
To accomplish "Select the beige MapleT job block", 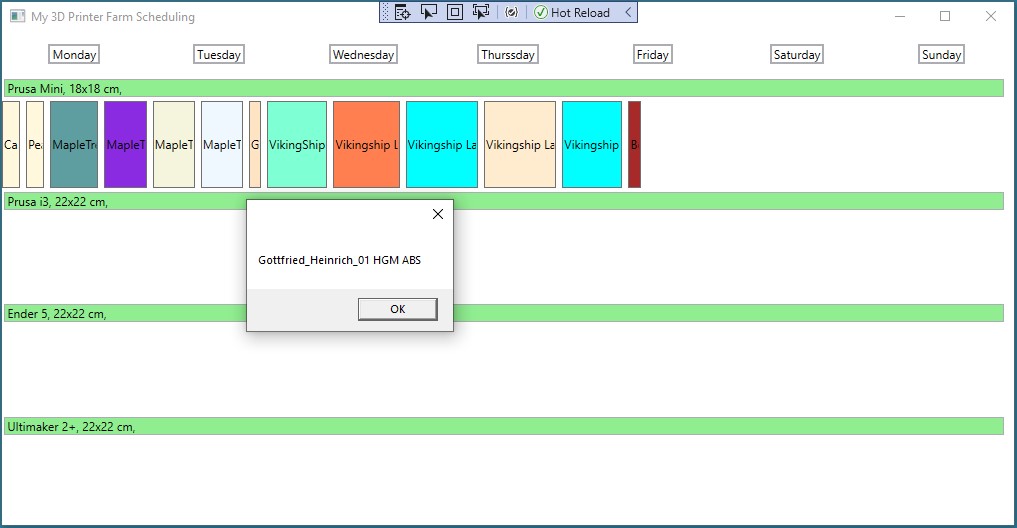I will pyautogui.click(x=174, y=145).
